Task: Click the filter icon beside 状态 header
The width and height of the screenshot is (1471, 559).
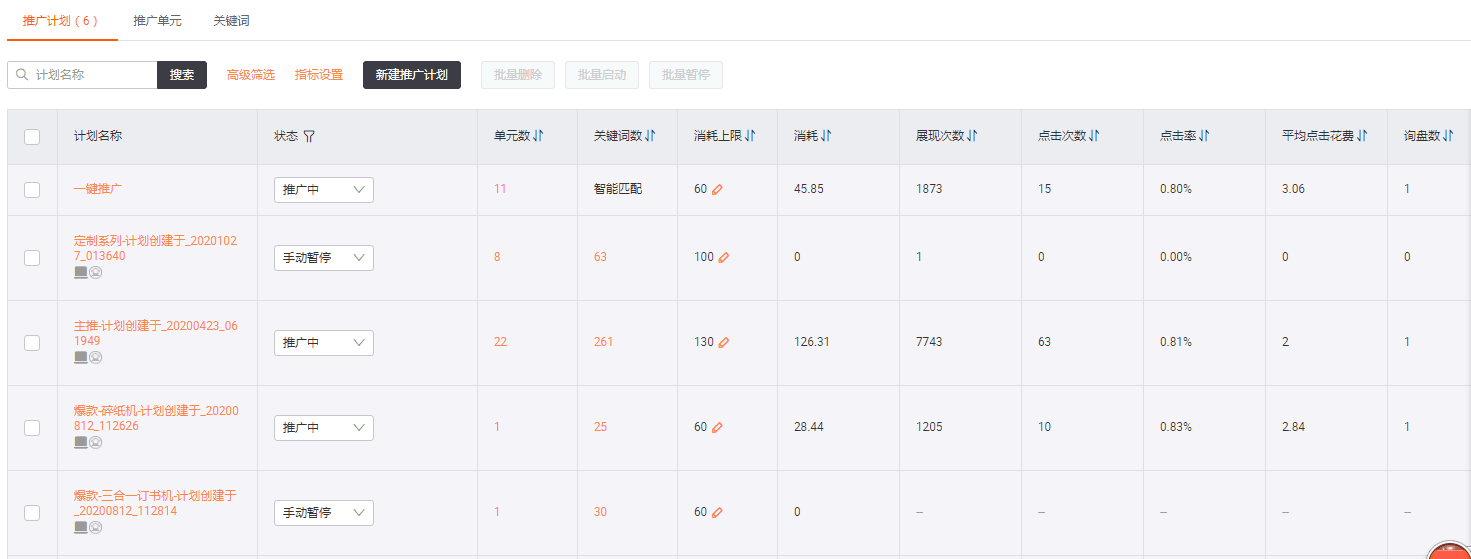Action: pos(309,137)
